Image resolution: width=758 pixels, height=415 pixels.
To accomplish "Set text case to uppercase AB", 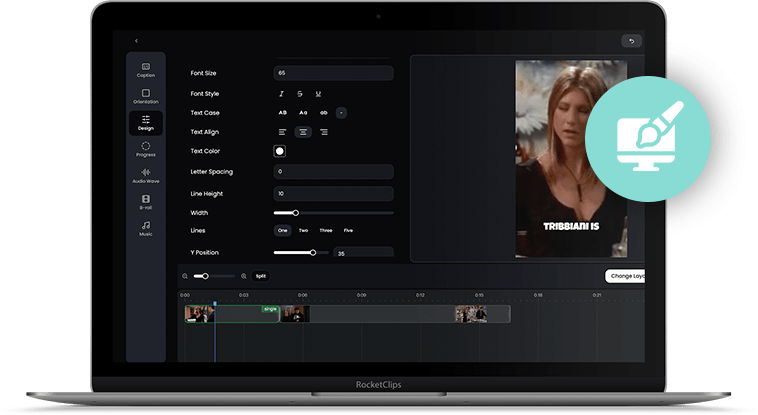I will click(x=282, y=112).
